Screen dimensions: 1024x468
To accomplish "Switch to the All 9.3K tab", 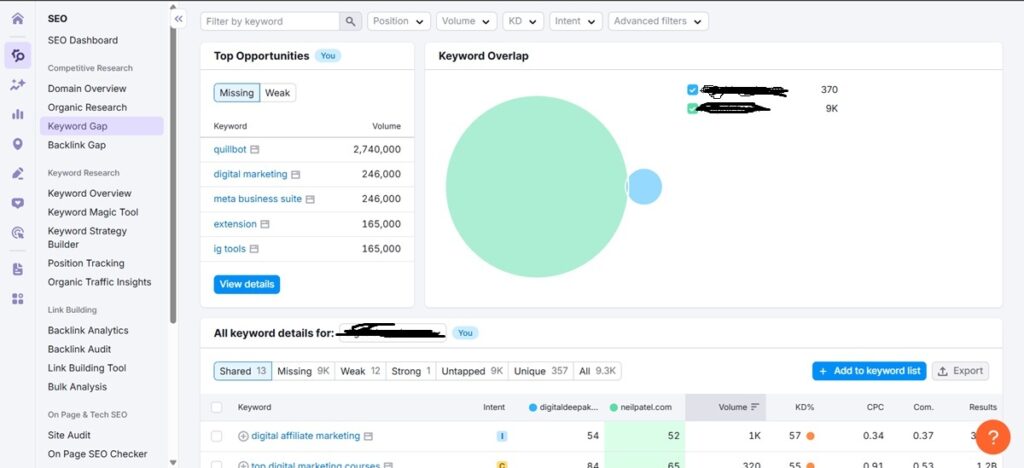I will pos(597,371).
